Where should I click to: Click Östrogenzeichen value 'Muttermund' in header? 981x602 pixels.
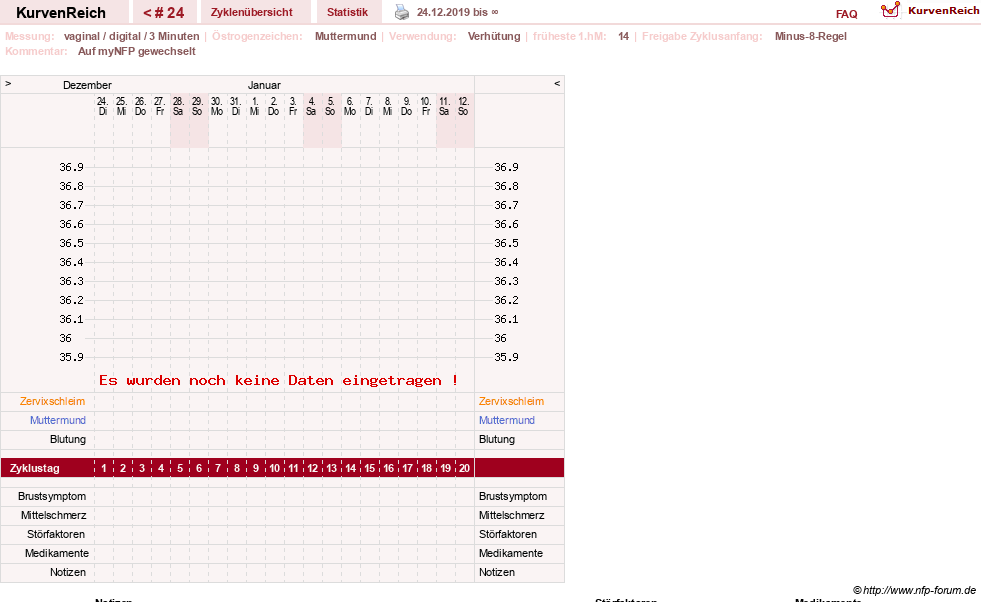(345, 36)
